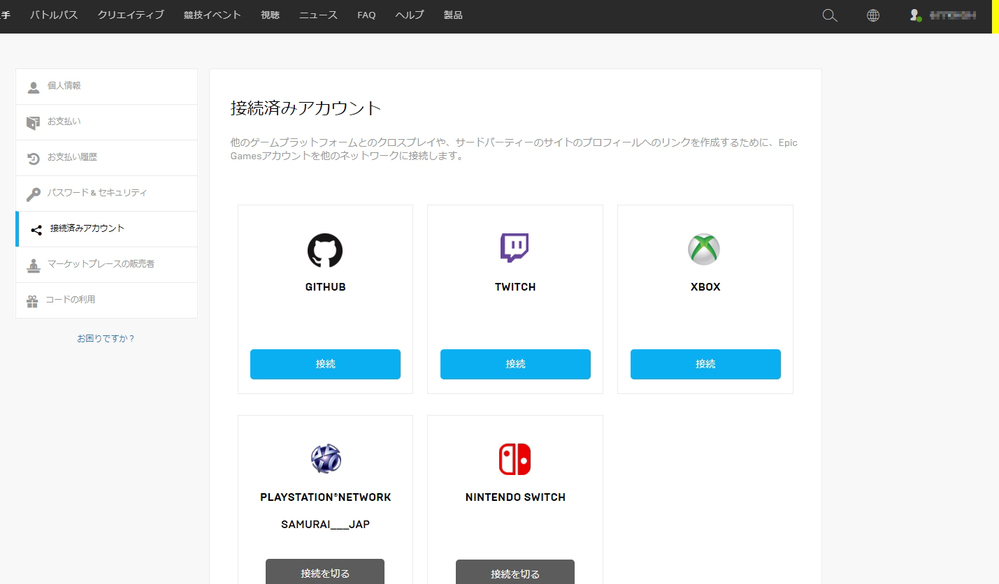Click the Nintendo Switch logo icon
Viewport: 999px width, 584px height.
515,459
